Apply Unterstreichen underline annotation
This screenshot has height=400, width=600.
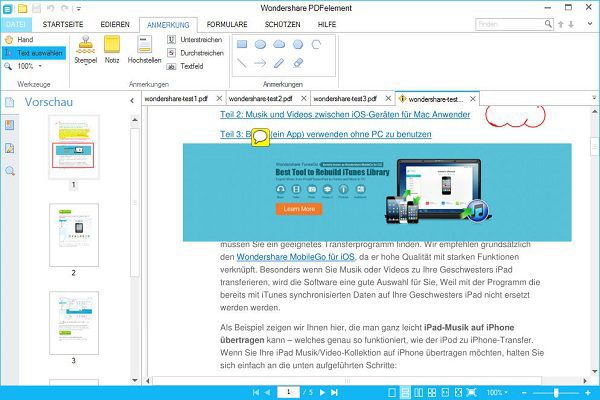coord(194,39)
